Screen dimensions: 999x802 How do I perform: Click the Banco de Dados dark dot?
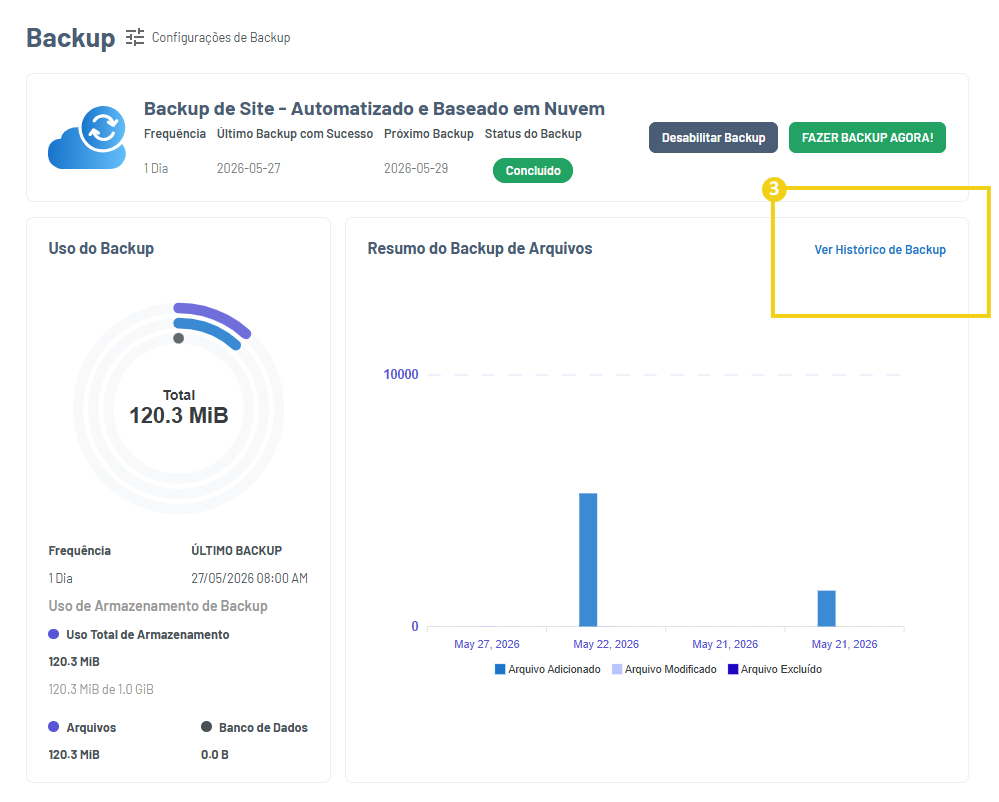coord(206,727)
